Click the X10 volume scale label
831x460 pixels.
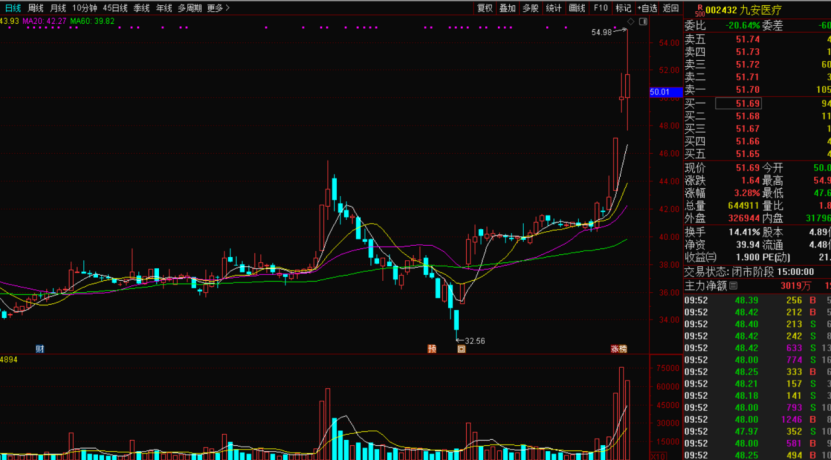coord(657,455)
